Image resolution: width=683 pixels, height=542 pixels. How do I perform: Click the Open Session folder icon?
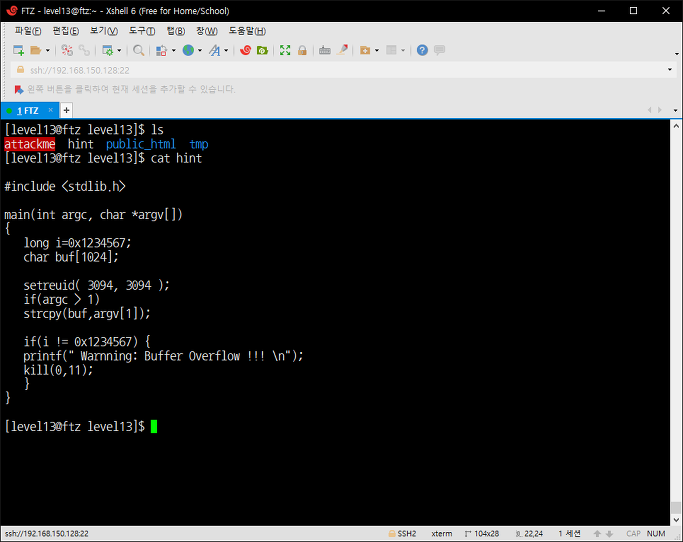pyautogui.click(x=36, y=51)
